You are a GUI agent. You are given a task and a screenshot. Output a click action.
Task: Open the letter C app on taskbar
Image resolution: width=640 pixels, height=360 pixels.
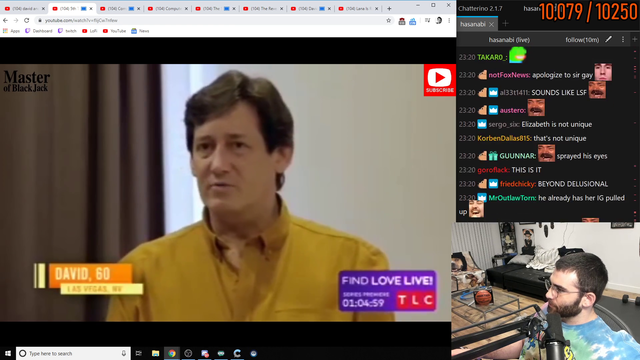[237, 353]
